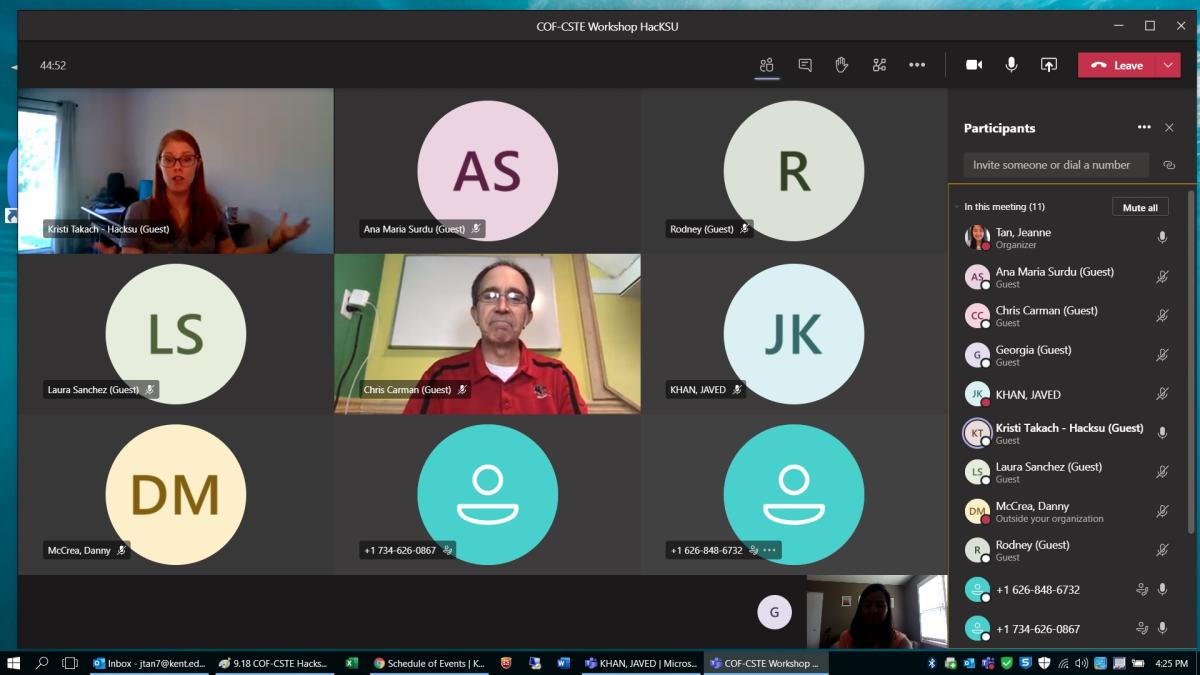Copy the meeting join link icon
Screen dimensions: 1200x675
[1169, 165]
